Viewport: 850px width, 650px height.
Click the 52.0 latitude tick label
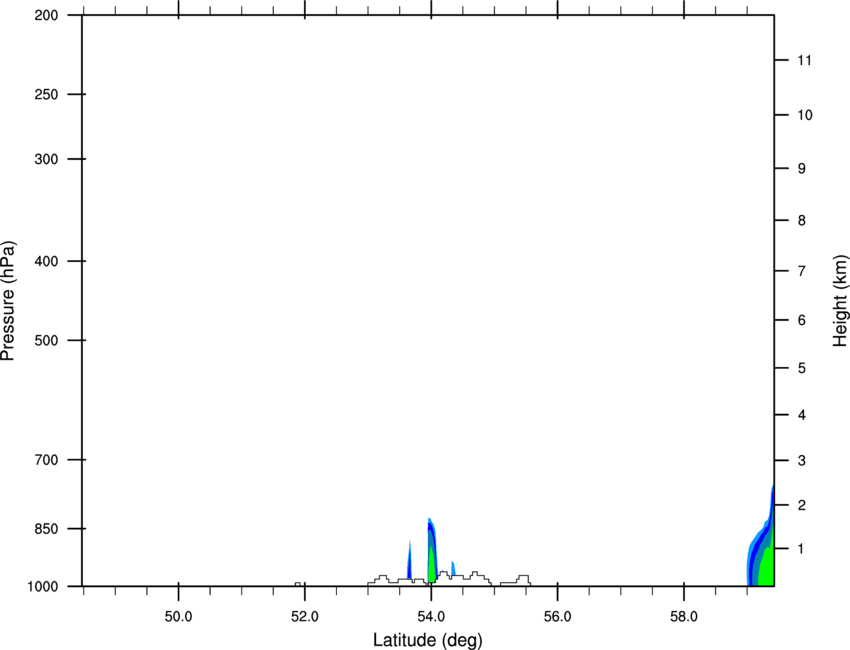[x=305, y=617]
